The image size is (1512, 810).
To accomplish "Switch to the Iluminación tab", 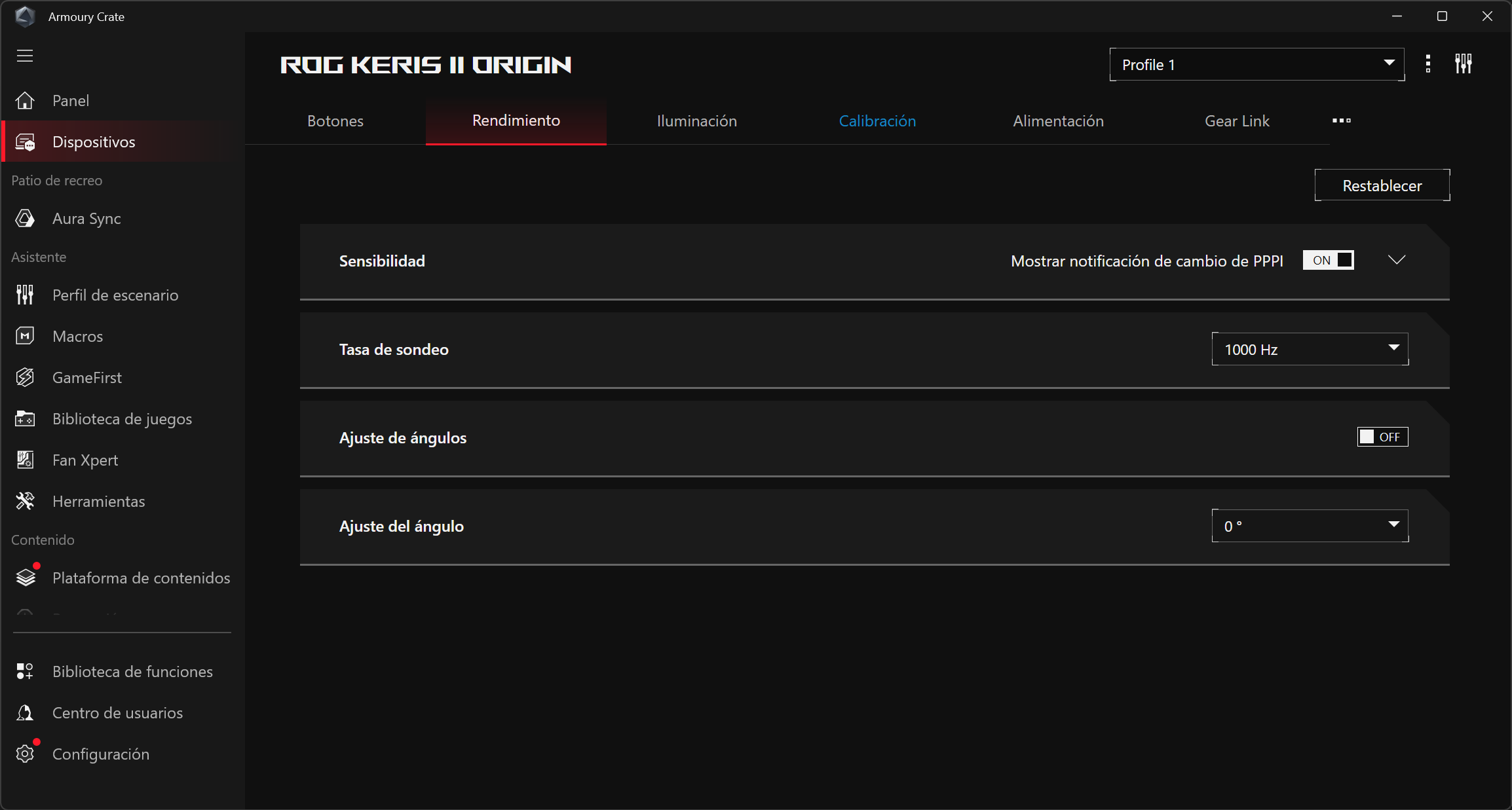I will coord(697,120).
